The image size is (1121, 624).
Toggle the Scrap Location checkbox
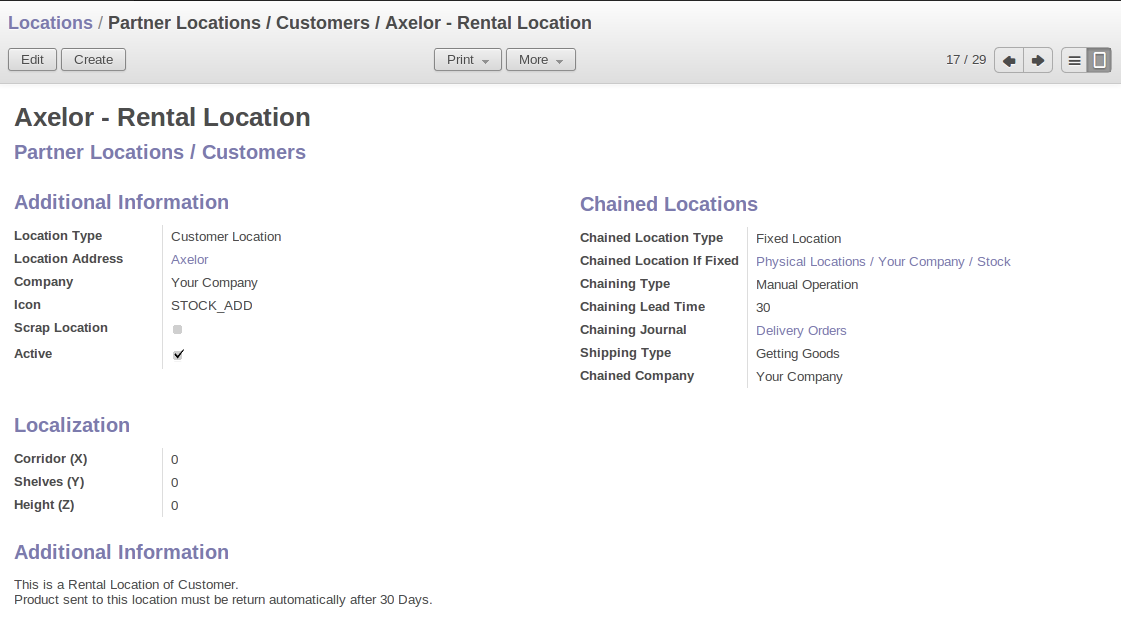point(178,329)
